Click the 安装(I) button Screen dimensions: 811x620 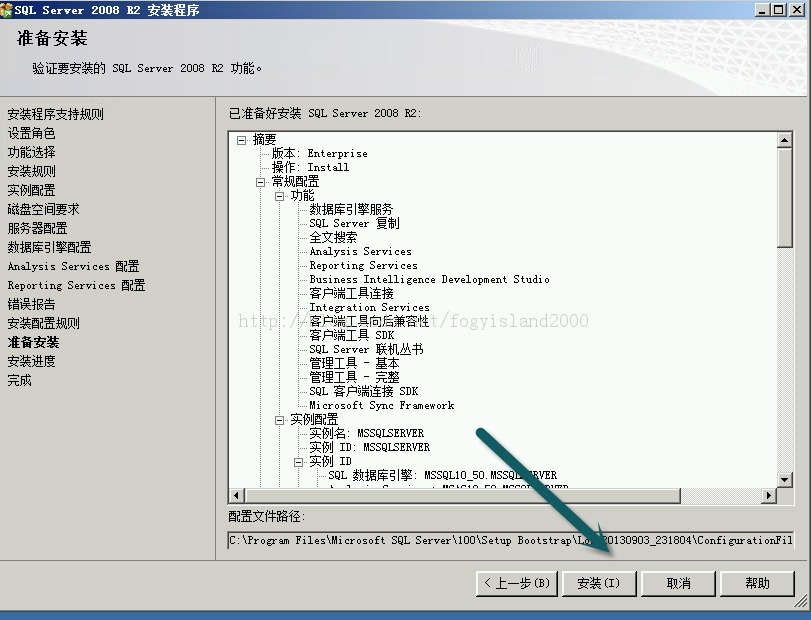pos(598,583)
